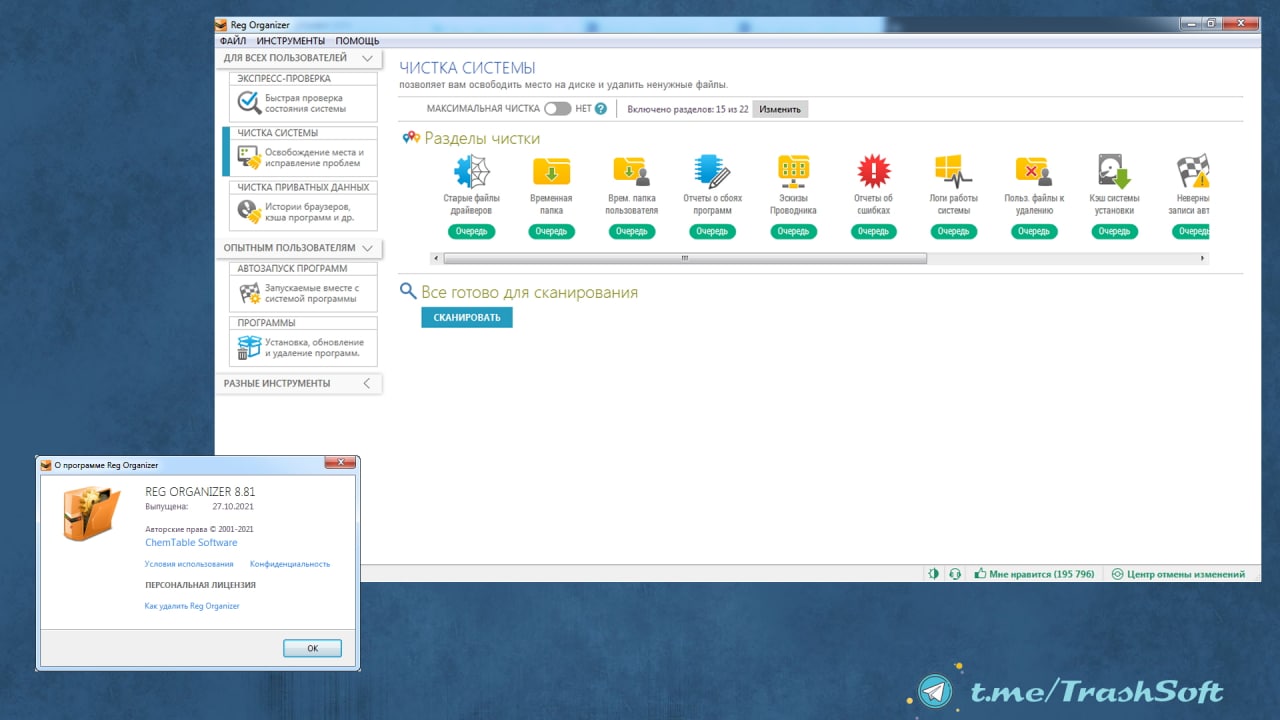
Task: Open the Файл menu
Action: (x=233, y=41)
